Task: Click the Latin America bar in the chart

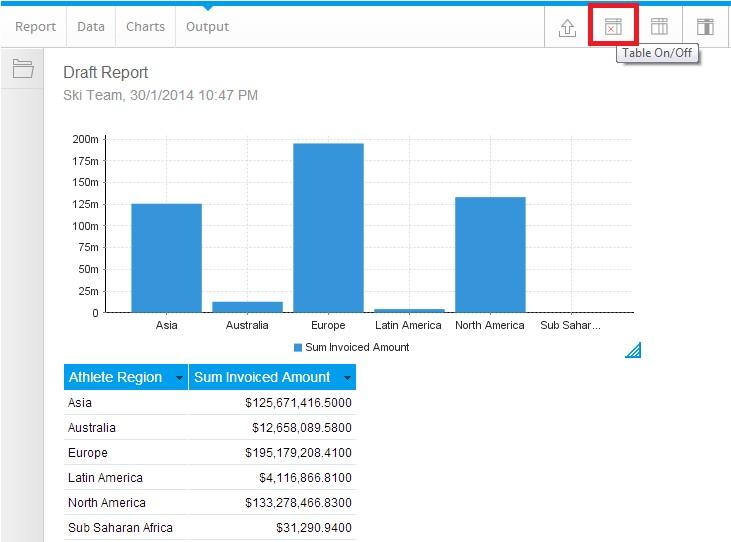Action: (x=409, y=310)
